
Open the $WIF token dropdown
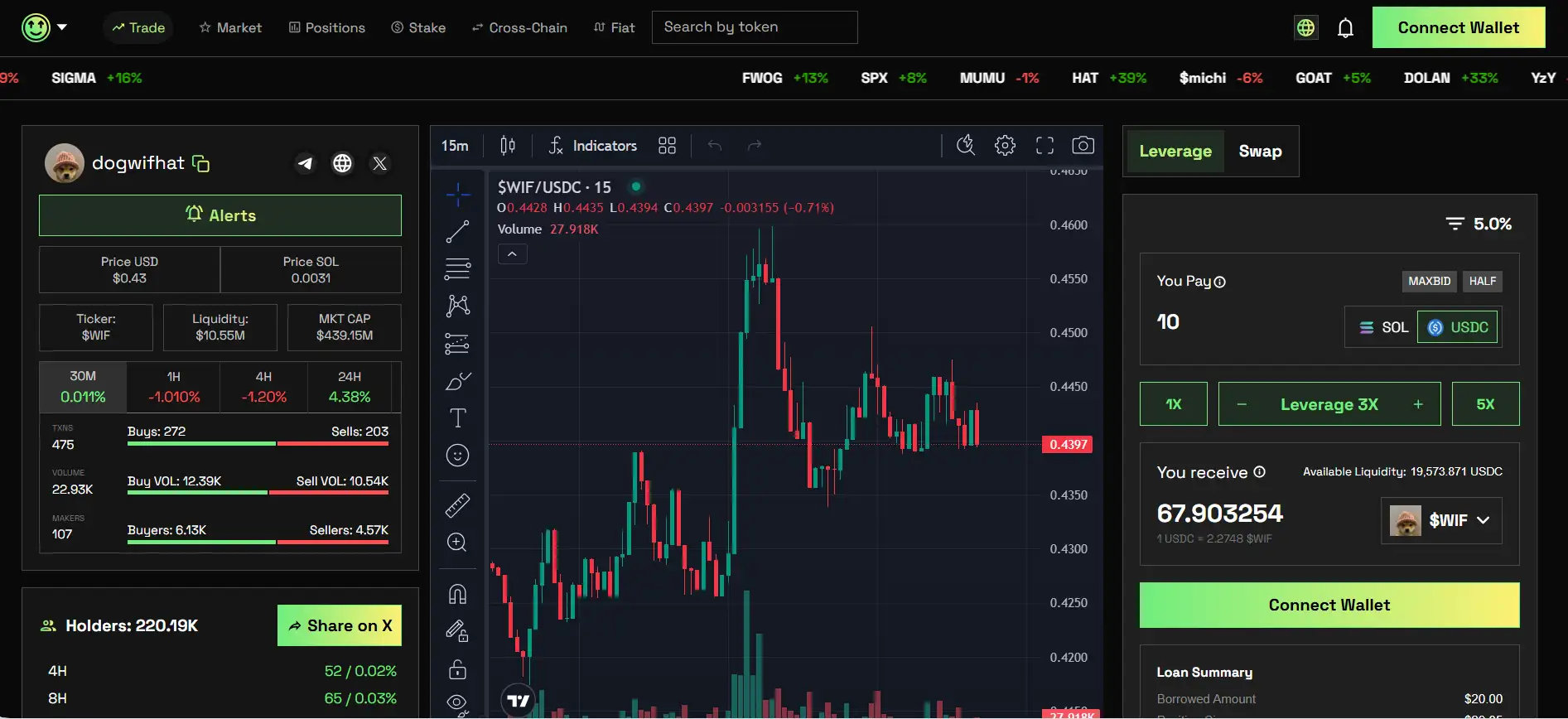coord(1441,520)
